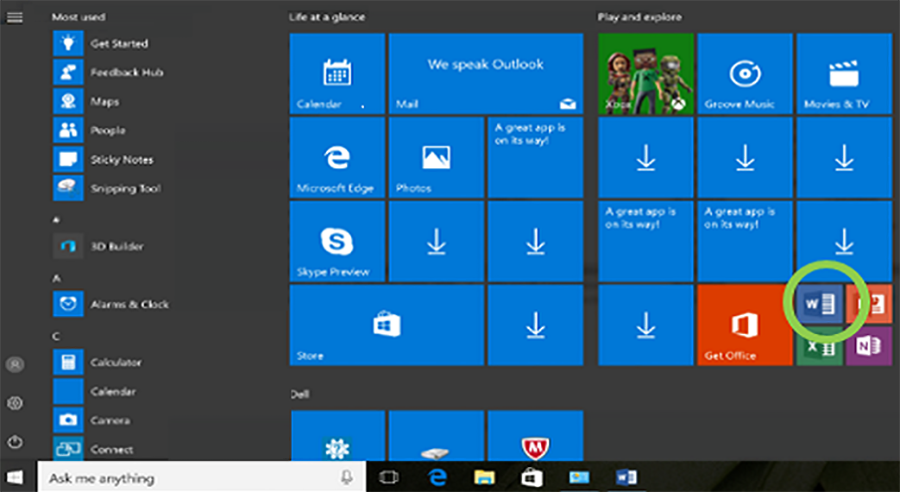900x492 pixels.
Task: Open the Word tile circled in green
Action: tap(819, 305)
